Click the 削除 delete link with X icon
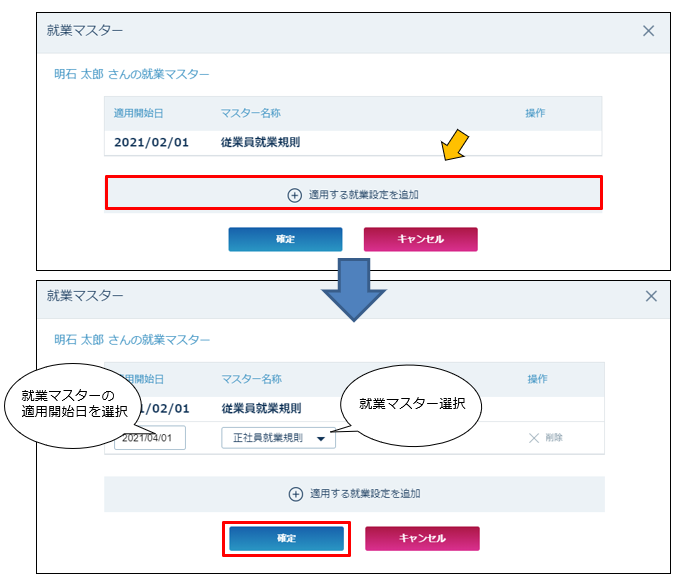The height and width of the screenshot is (582, 682). (x=545, y=438)
